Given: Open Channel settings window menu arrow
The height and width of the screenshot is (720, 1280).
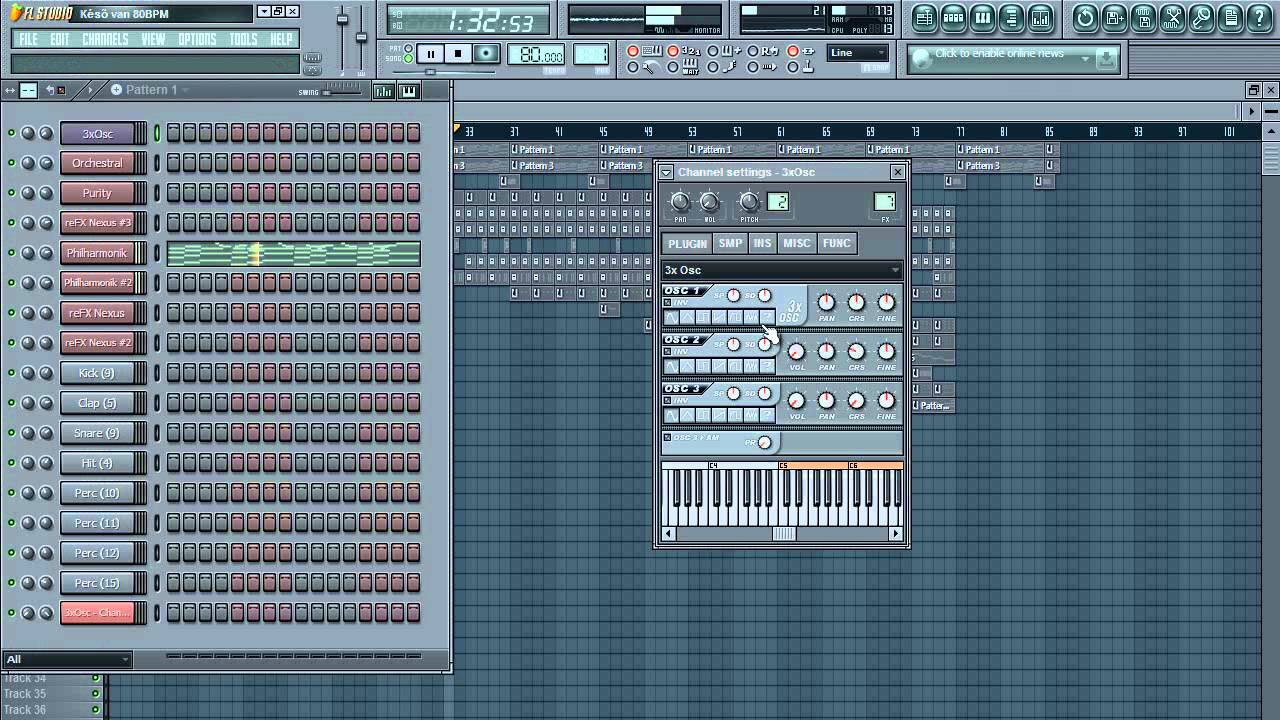Looking at the screenshot, I should [666, 172].
